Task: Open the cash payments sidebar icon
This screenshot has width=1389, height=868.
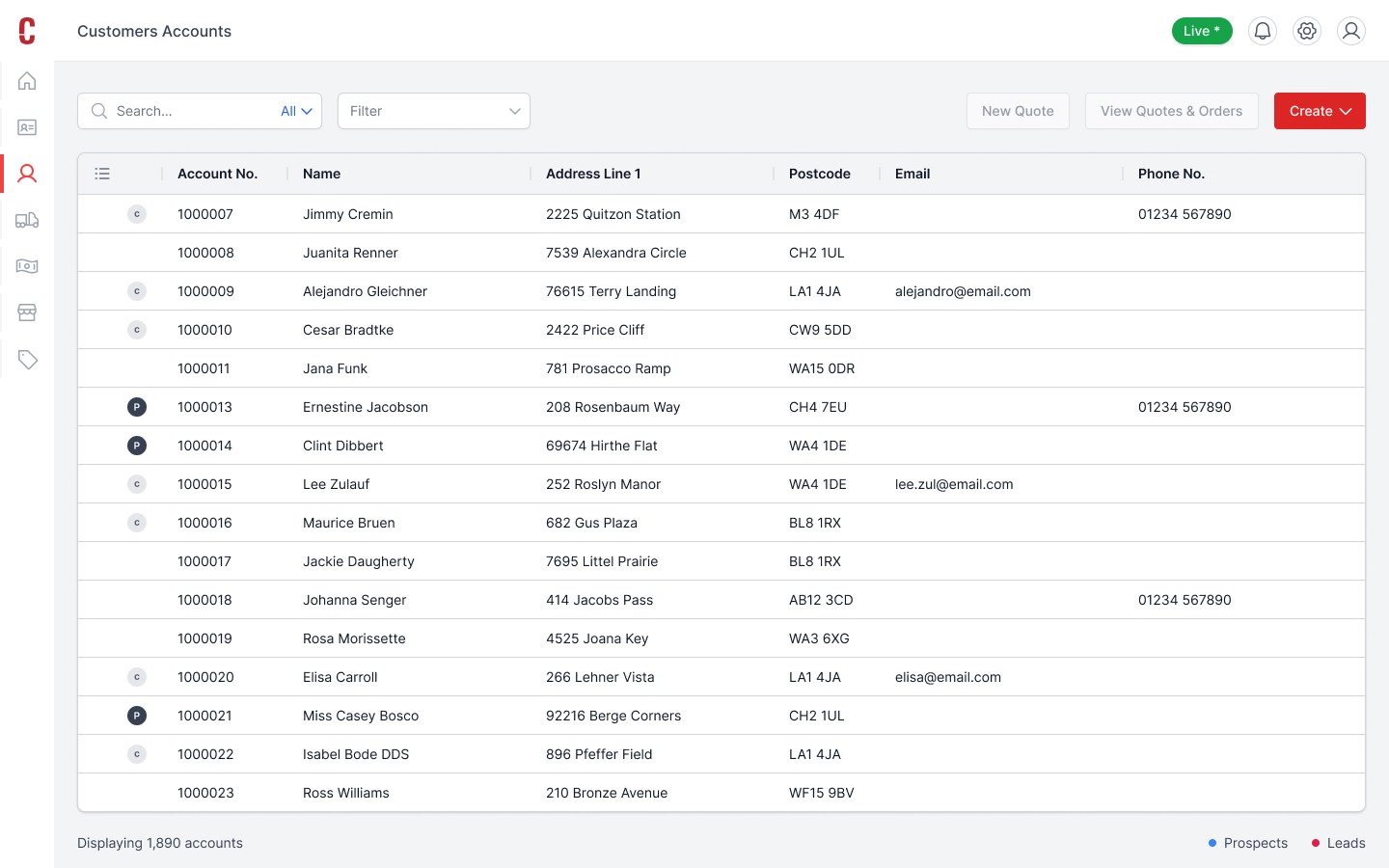Action: [x=27, y=266]
